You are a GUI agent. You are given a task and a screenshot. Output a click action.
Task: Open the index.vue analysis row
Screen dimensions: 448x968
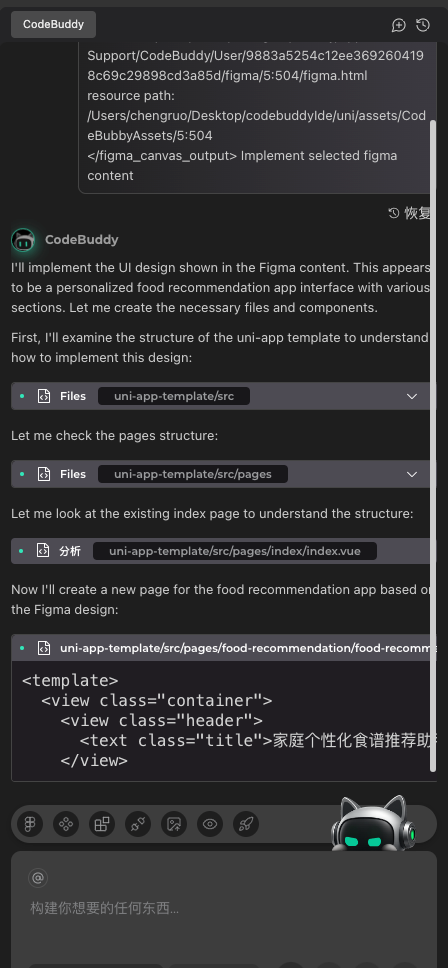coord(223,551)
